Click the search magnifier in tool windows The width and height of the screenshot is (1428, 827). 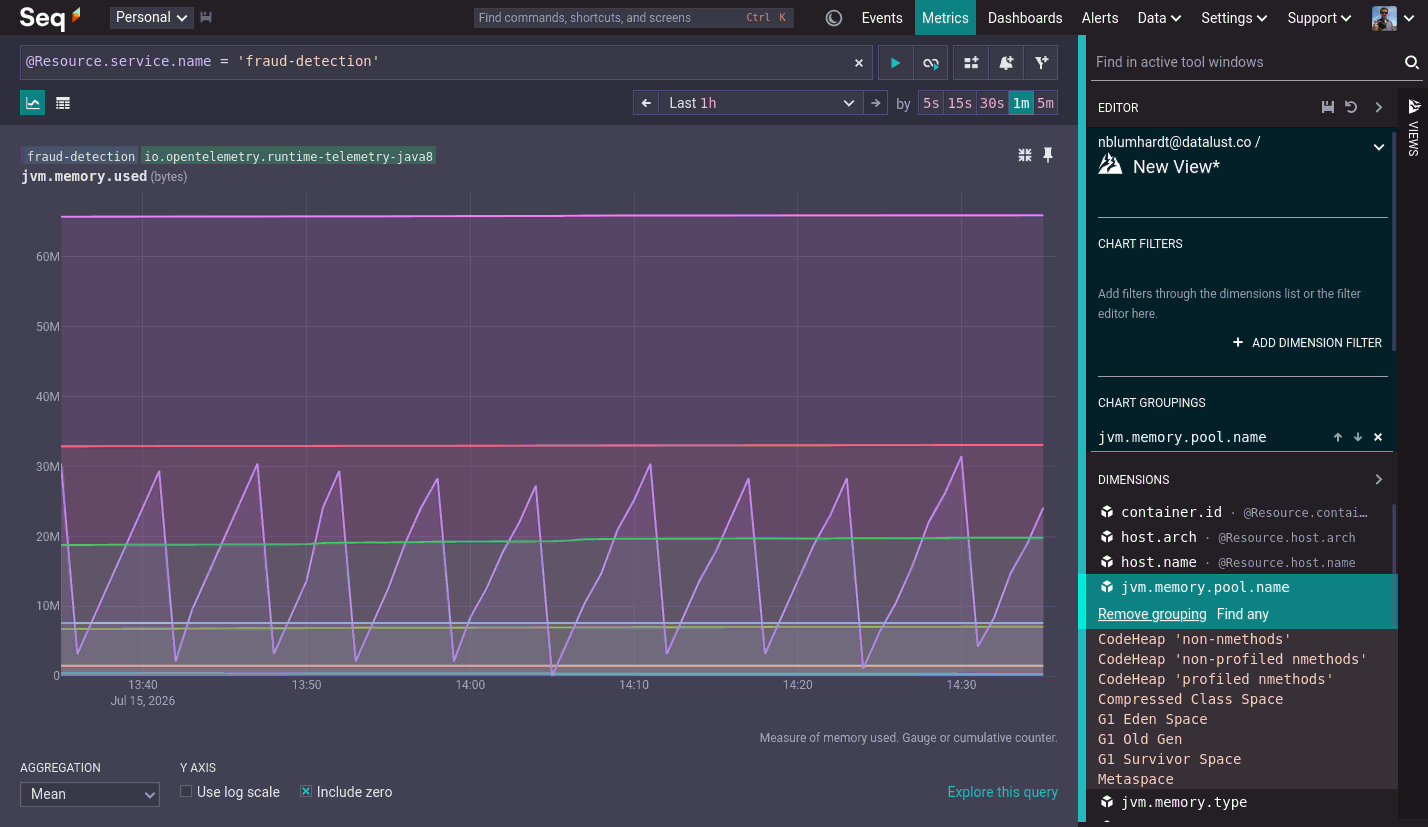(x=1411, y=62)
